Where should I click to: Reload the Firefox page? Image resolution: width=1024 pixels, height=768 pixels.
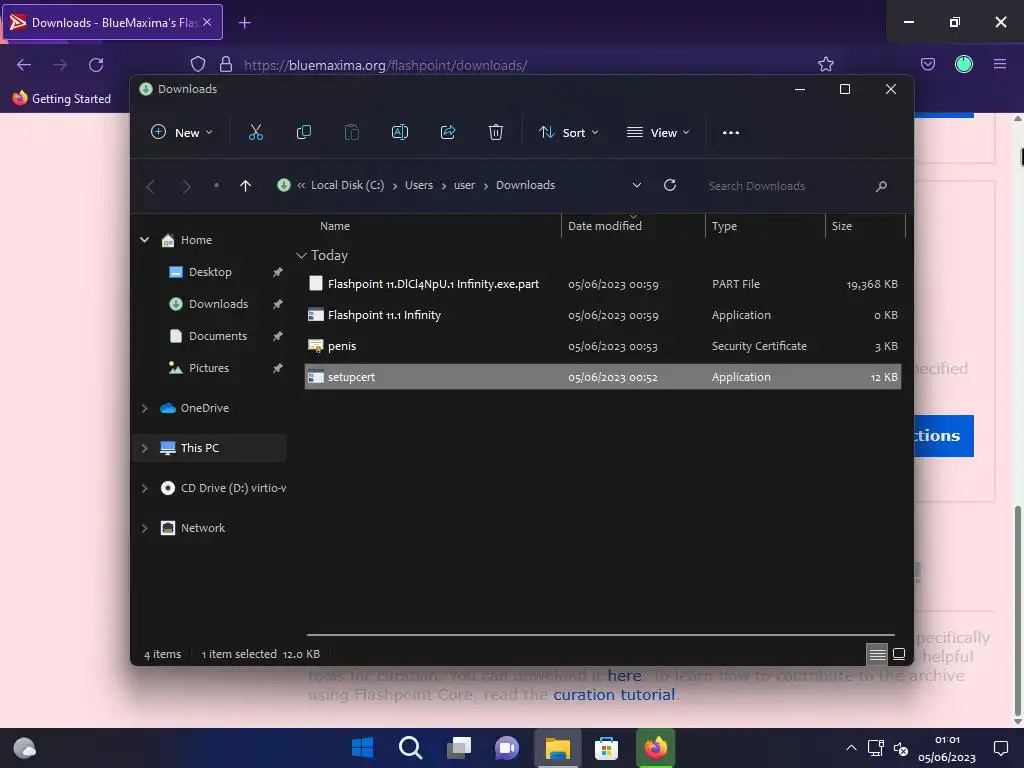(96, 65)
